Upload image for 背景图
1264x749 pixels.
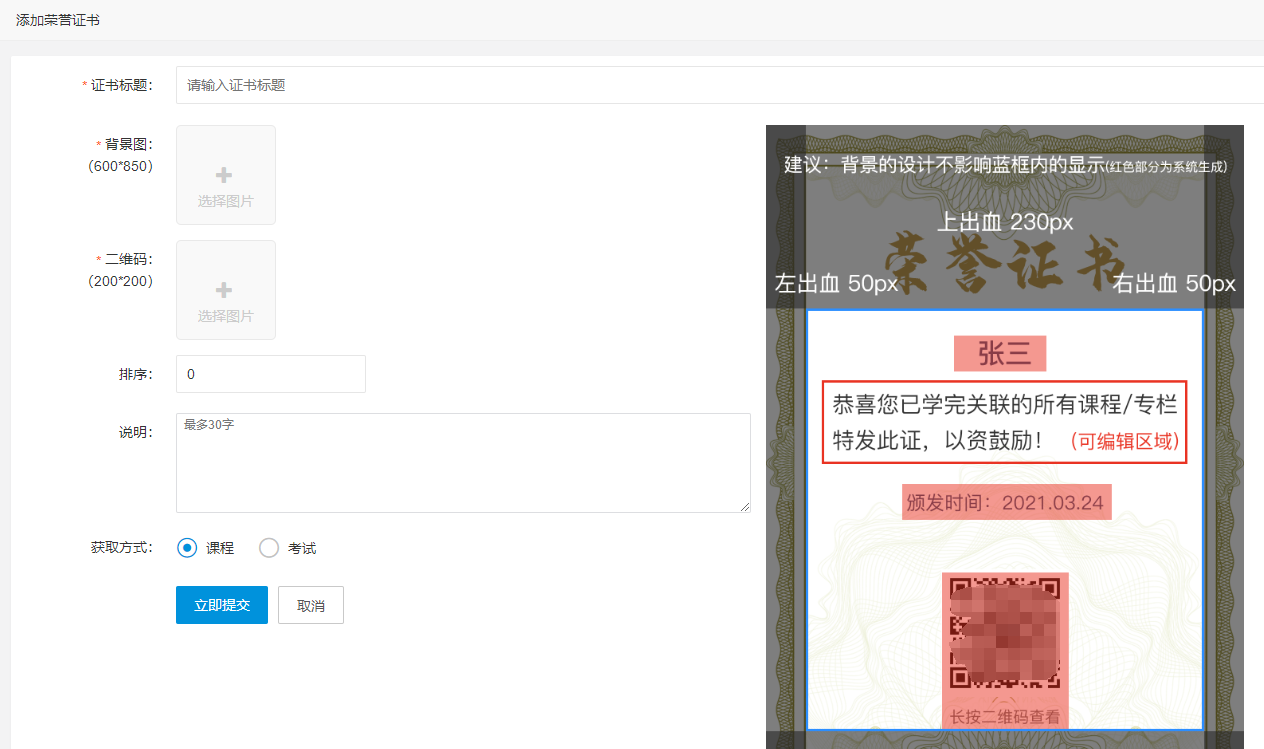click(x=226, y=175)
